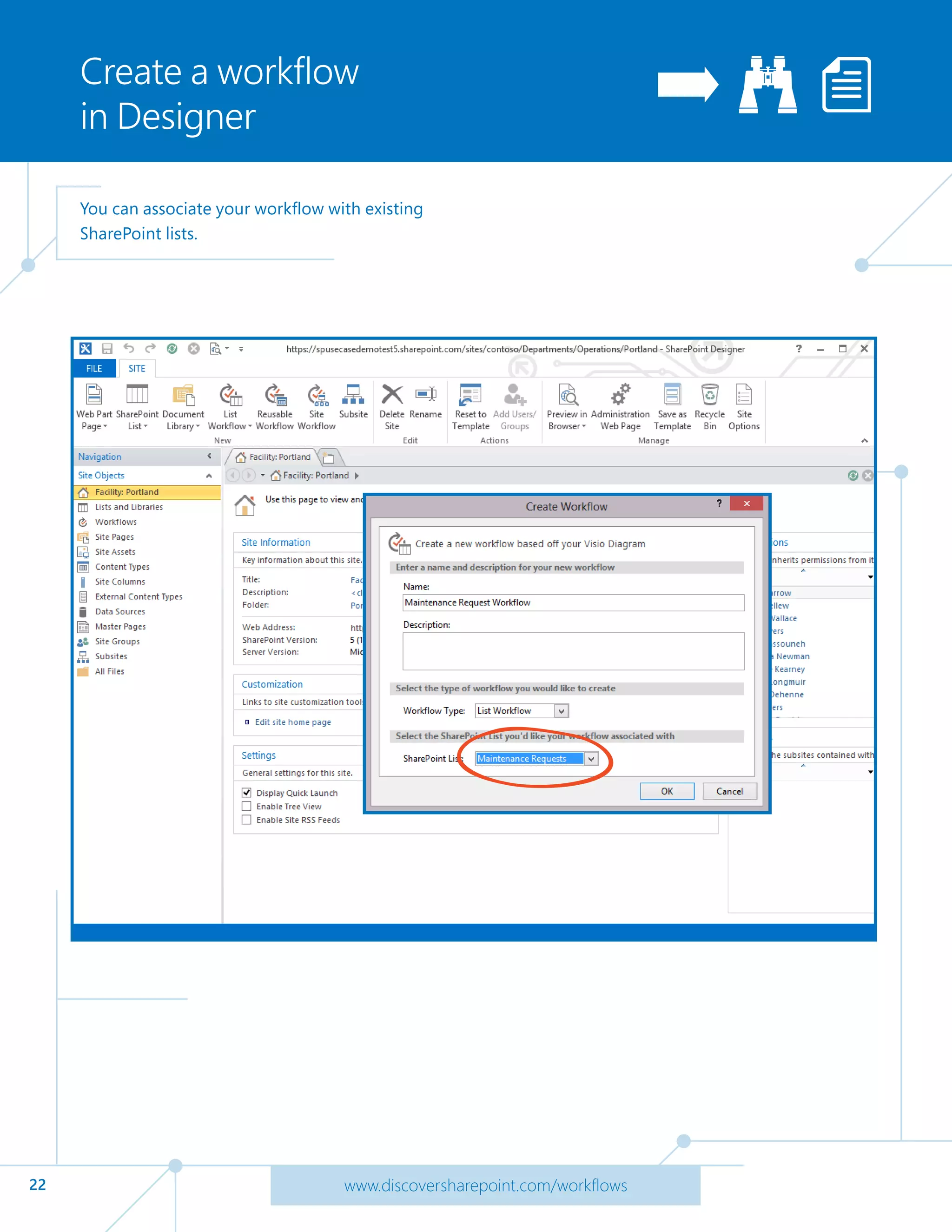952x1232 pixels.
Task: Click the Rename ribbon icon
Action: tap(426, 394)
